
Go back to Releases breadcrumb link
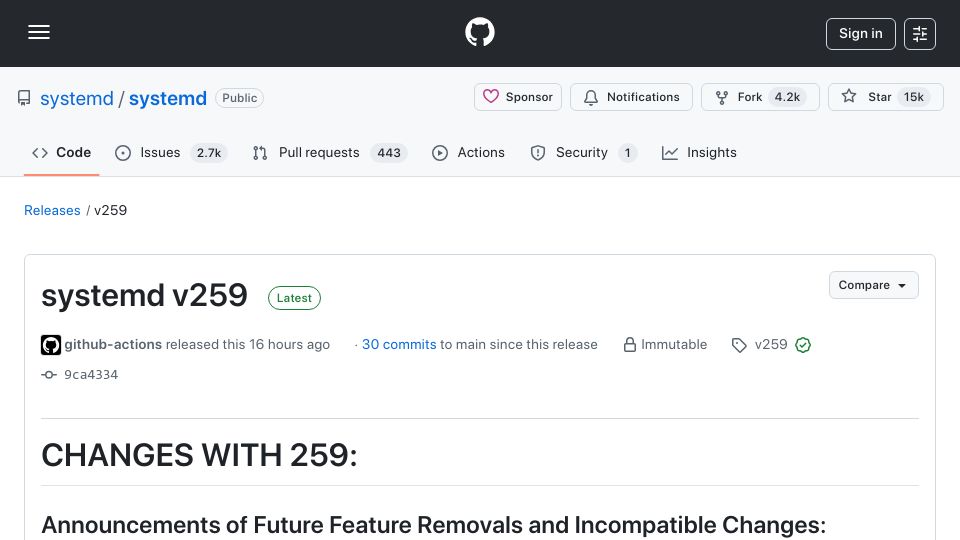[52, 210]
